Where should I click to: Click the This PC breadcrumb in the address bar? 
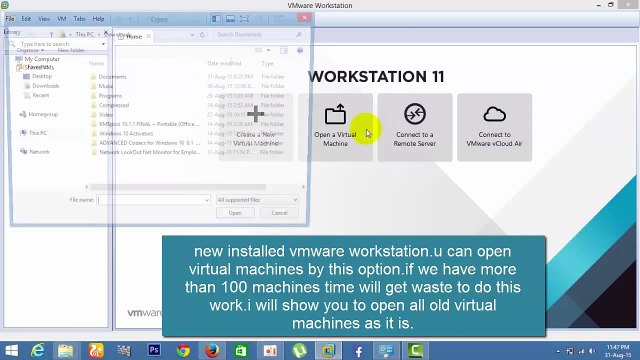click(x=84, y=34)
